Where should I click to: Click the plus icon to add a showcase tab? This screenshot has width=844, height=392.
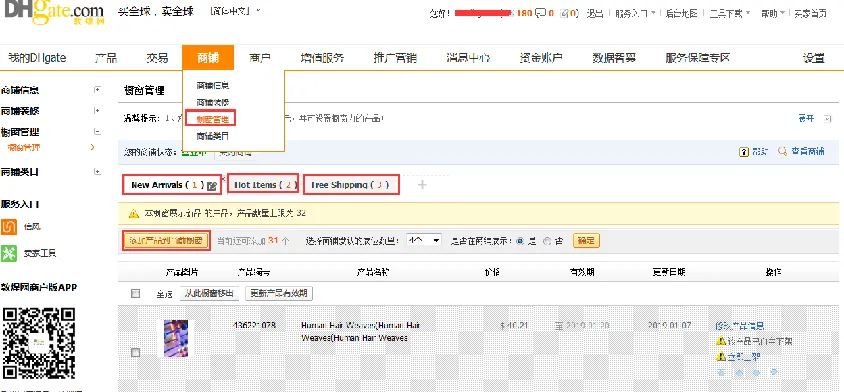coord(423,185)
